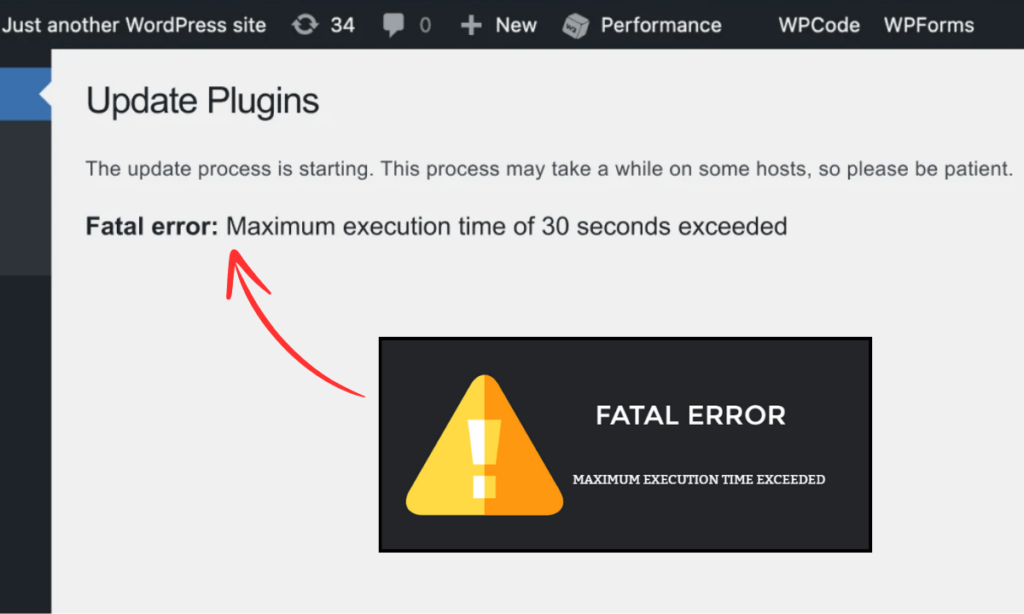Viewport: 1024px width, 614px height.
Task: Open the WPForms toolbar menu
Action: [928, 25]
